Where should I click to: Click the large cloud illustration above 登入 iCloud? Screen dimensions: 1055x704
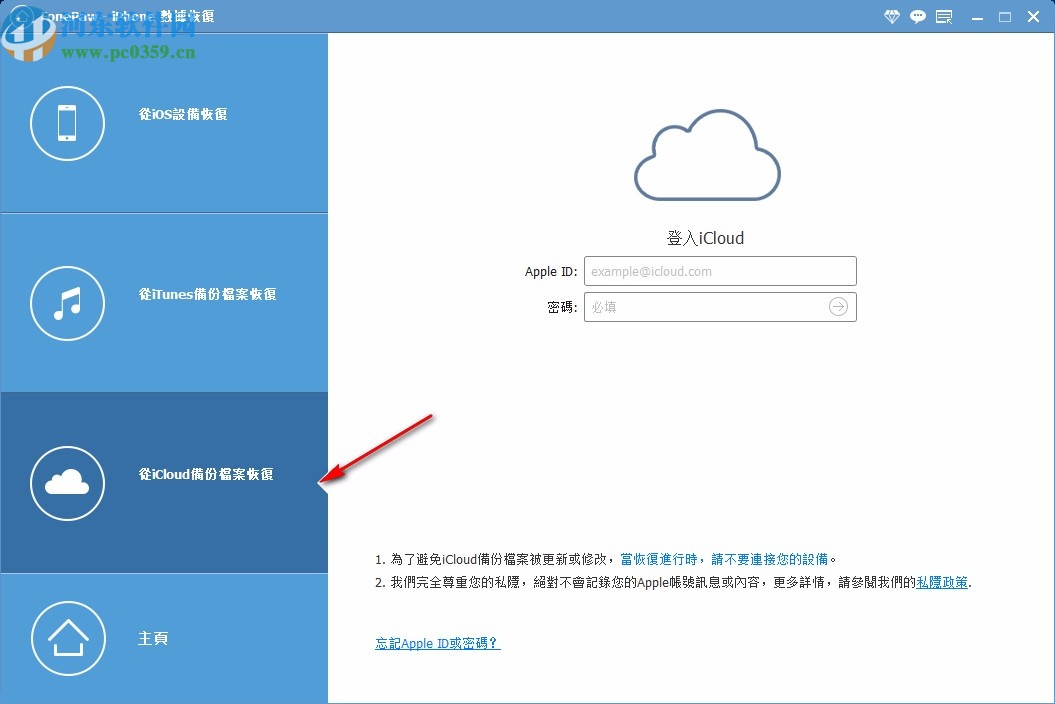707,157
